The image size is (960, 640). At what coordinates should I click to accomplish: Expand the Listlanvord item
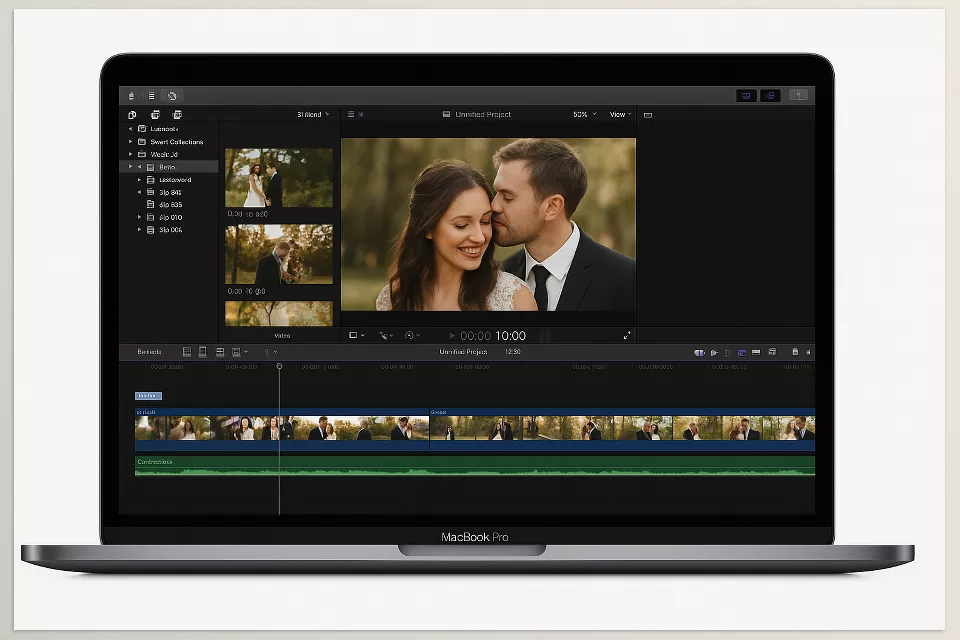(x=140, y=180)
